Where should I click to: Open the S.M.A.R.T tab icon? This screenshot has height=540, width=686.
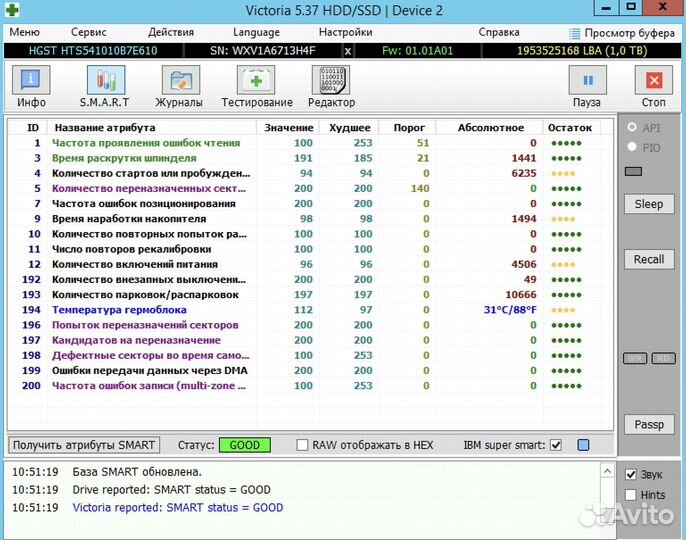(x=106, y=86)
